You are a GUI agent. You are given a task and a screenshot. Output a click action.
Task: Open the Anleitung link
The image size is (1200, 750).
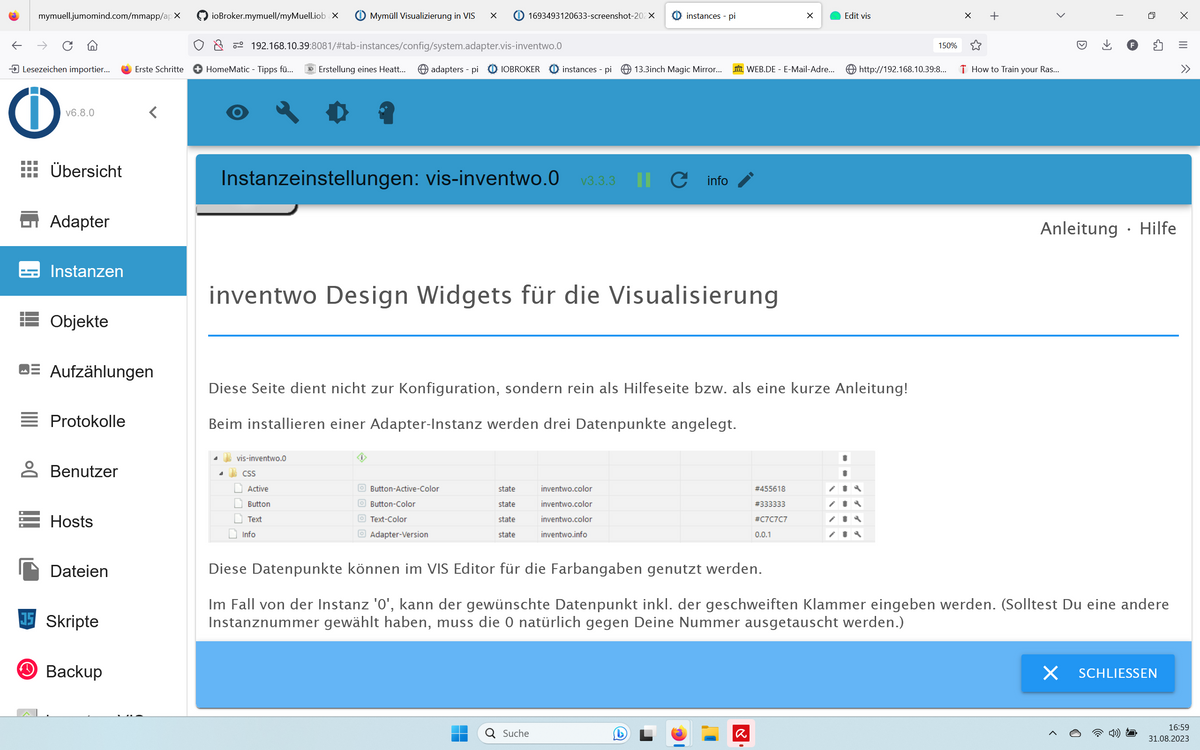click(1078, 228)
